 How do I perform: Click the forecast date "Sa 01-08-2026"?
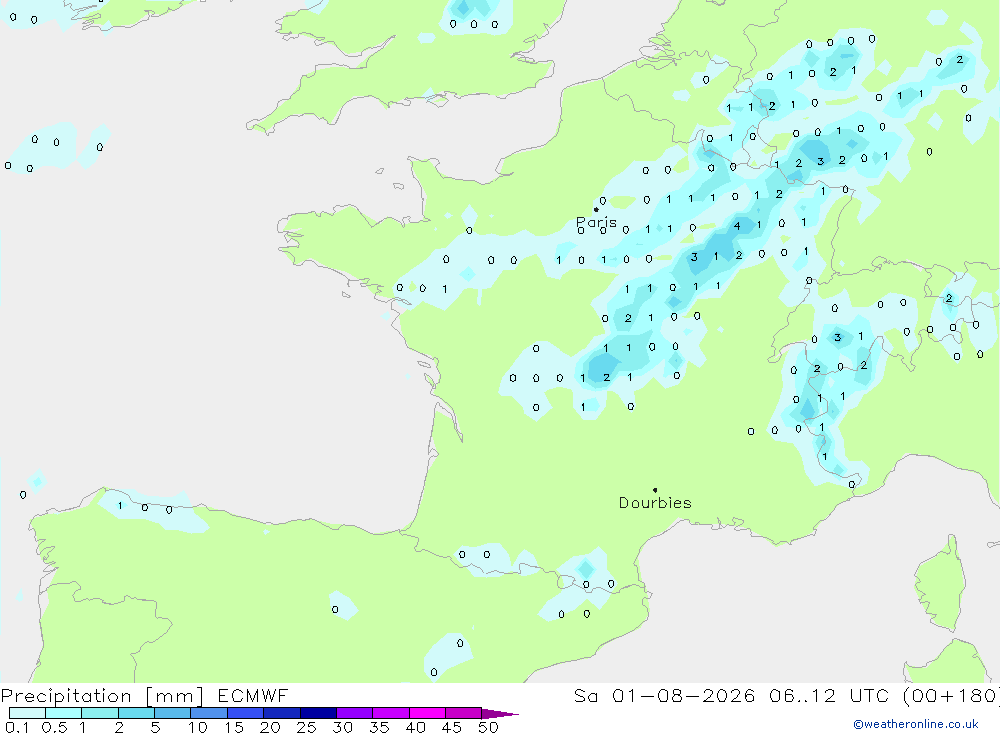[665, 695]
